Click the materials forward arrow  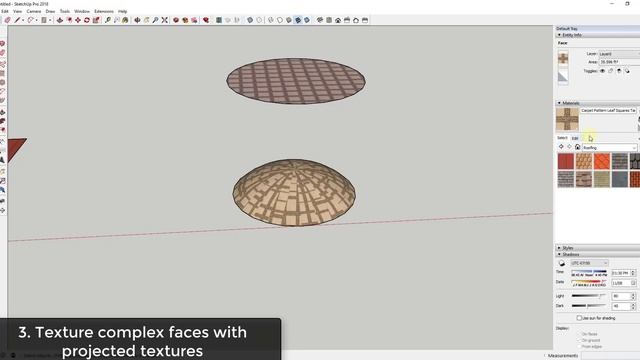(x=569, y=147)
